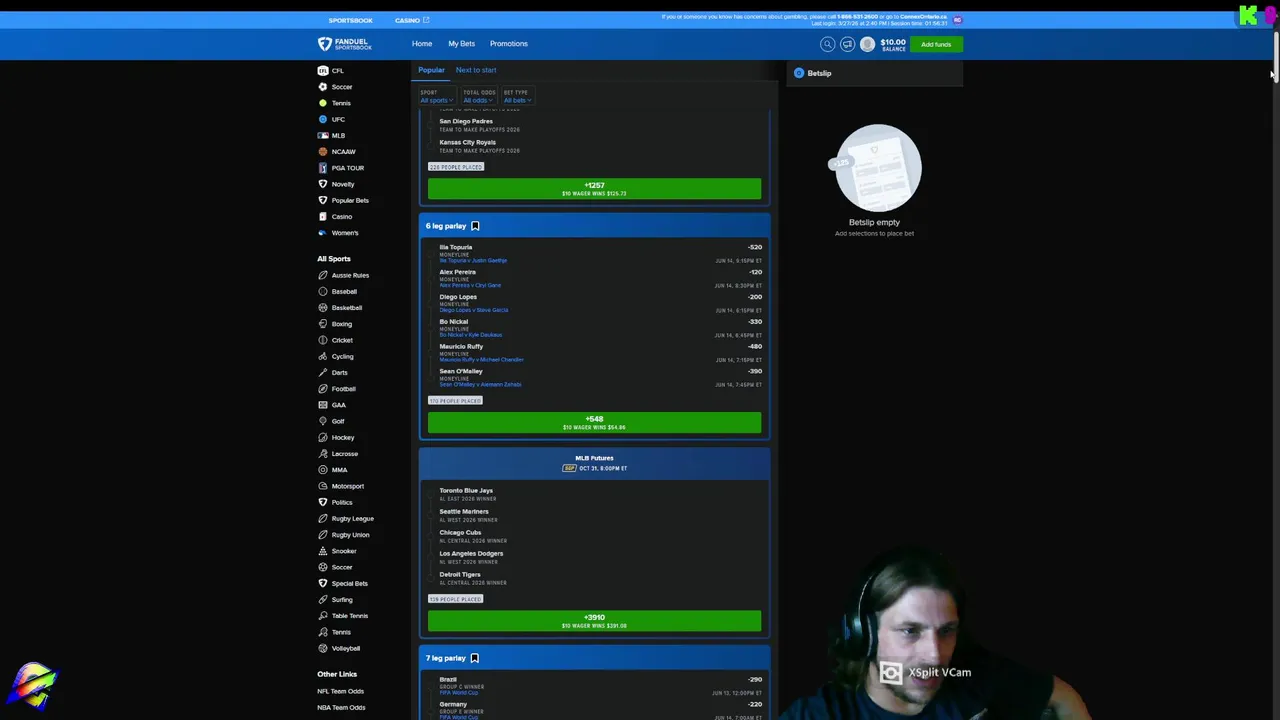Screen dimensions: 1280x720
Task: Select Snooker in All Sports list
Action: (x=344, y=551)
